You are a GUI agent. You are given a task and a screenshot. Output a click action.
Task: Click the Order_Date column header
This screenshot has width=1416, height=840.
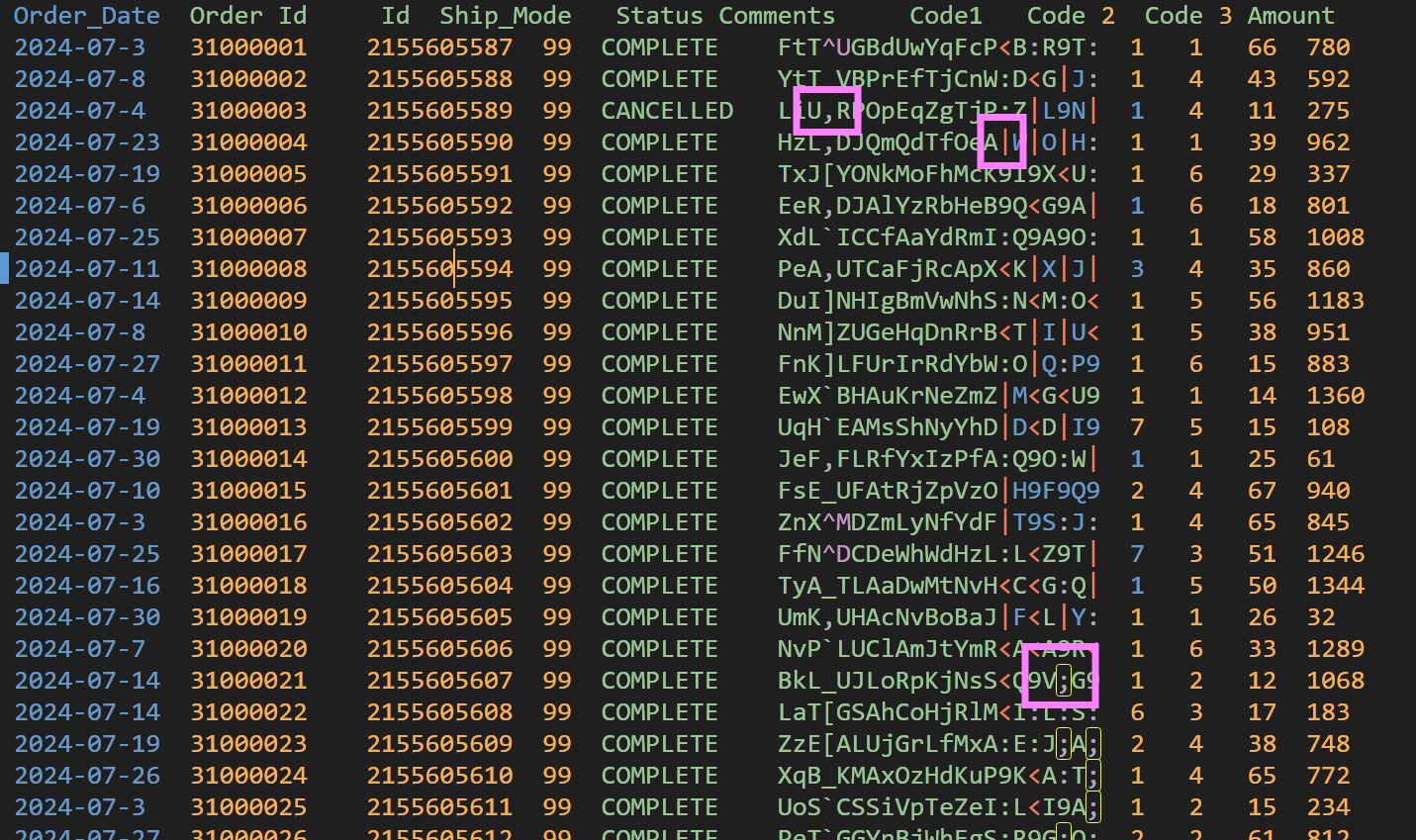(87, 15)
